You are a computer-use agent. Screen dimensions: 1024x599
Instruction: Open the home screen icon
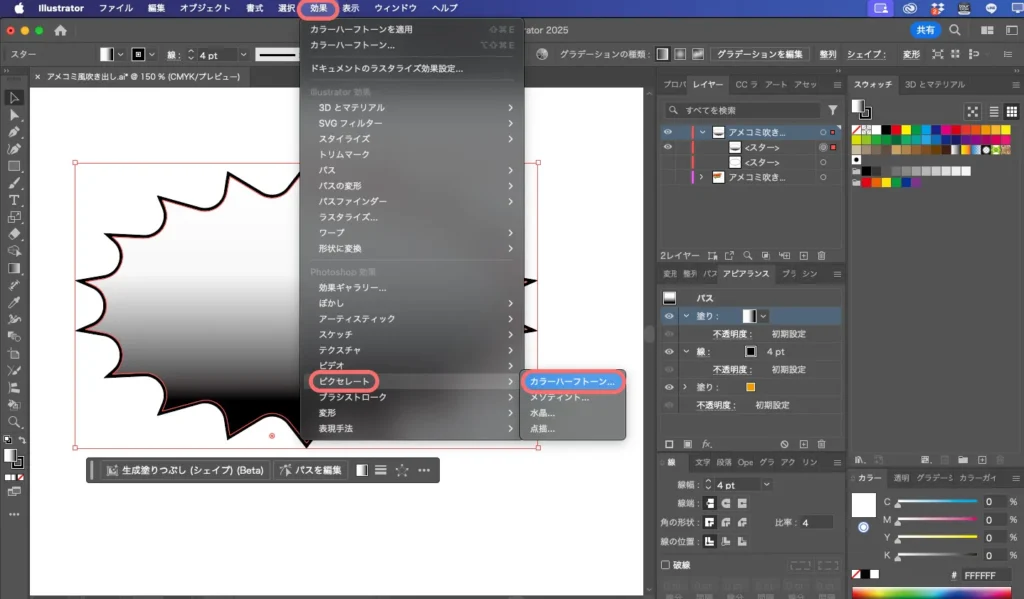60,30
